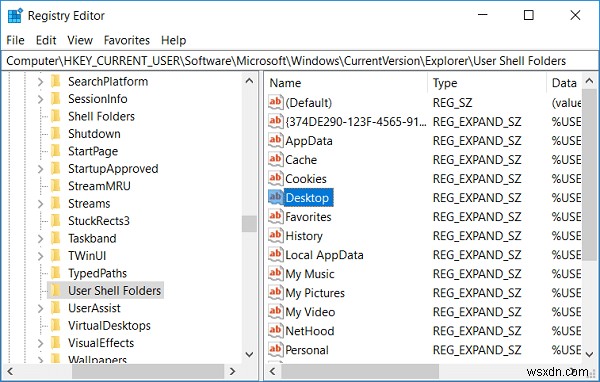The image size is (600, 382).
Task: Click the string icon next to Cache
Action: [x=276, y=159]
